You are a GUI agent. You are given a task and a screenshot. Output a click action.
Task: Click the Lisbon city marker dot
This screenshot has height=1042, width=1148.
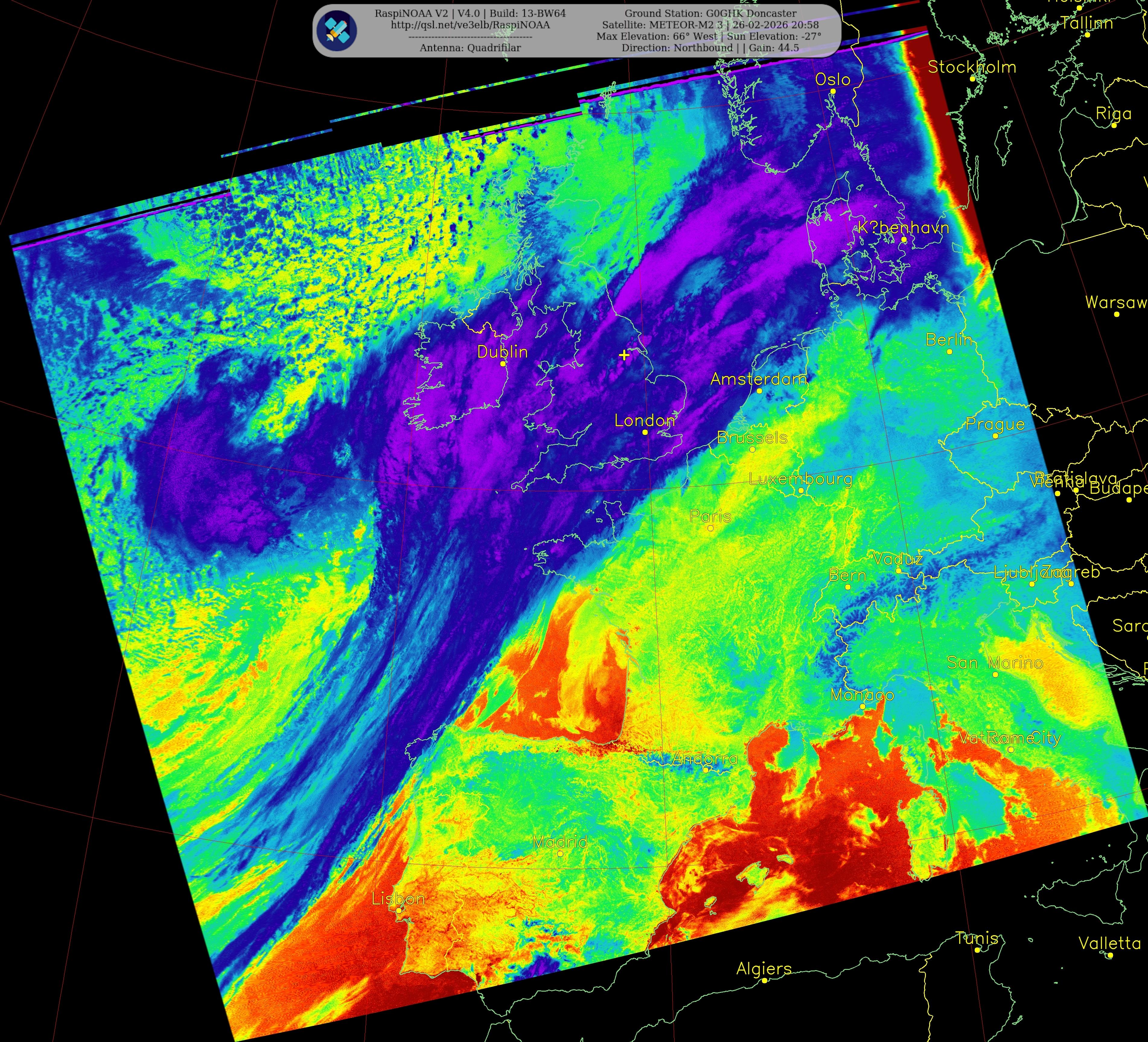pyautogui.click(x=399, y=910)
